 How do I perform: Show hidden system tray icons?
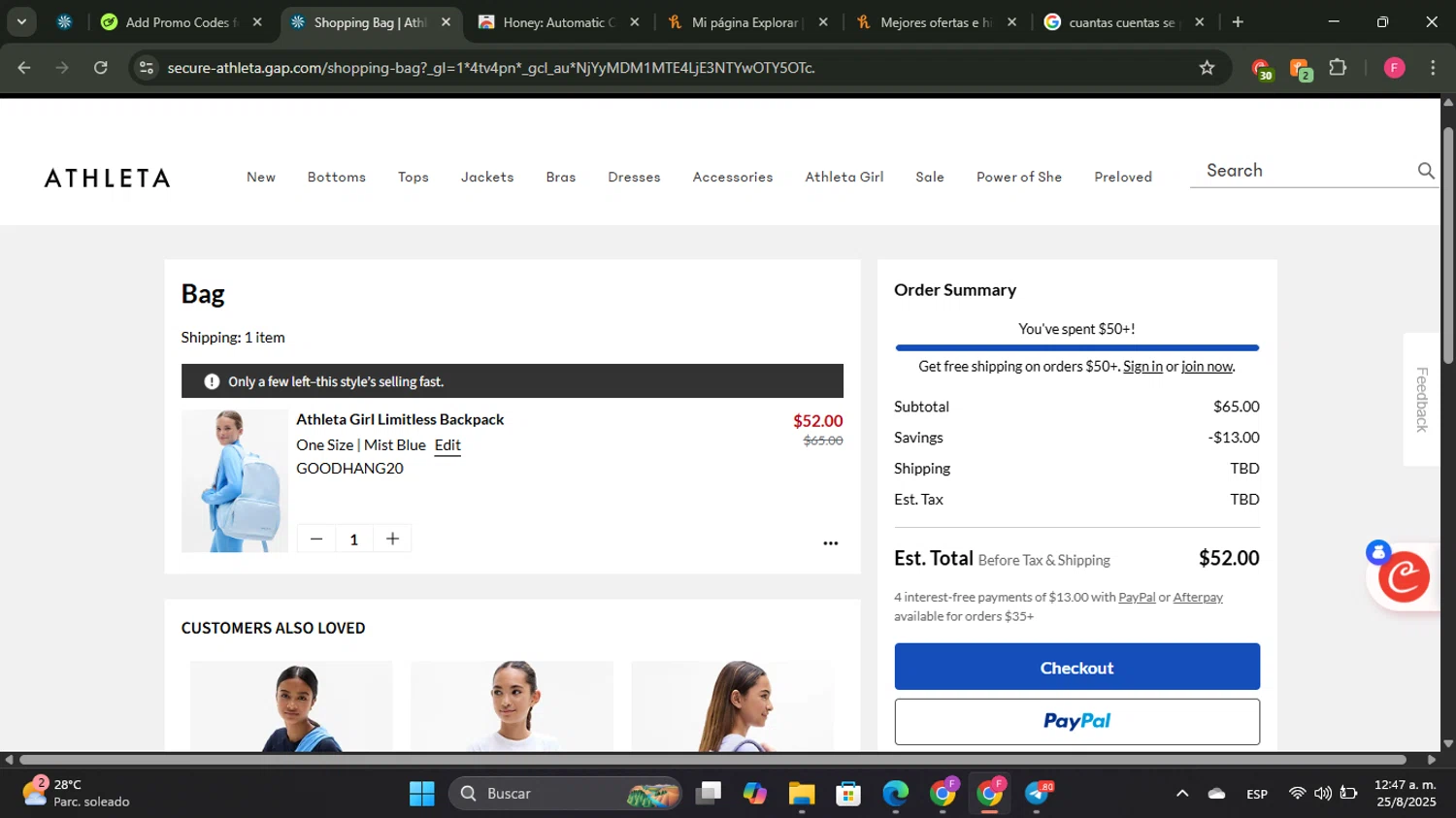point(1182,794)
